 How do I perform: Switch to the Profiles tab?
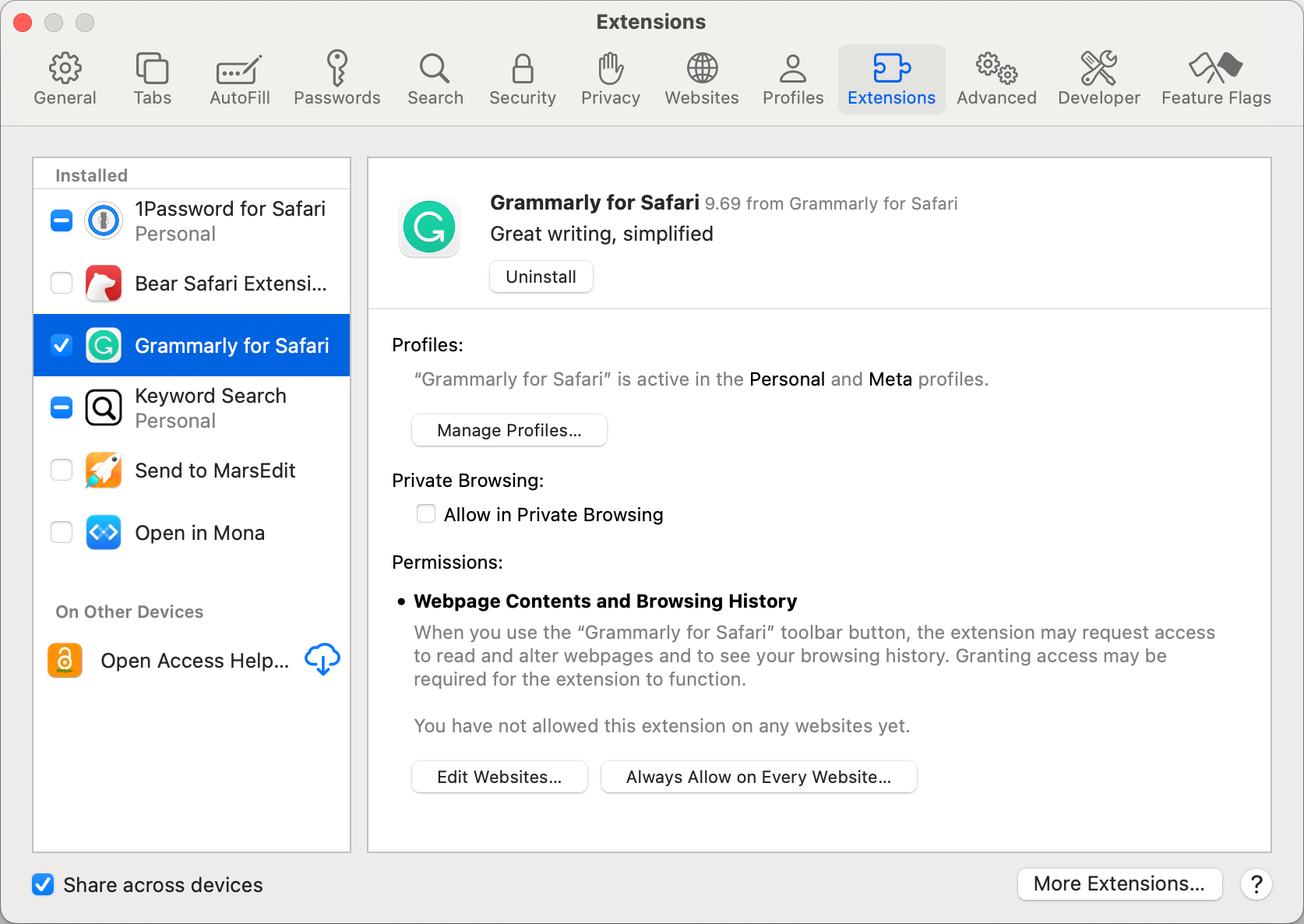792,78
